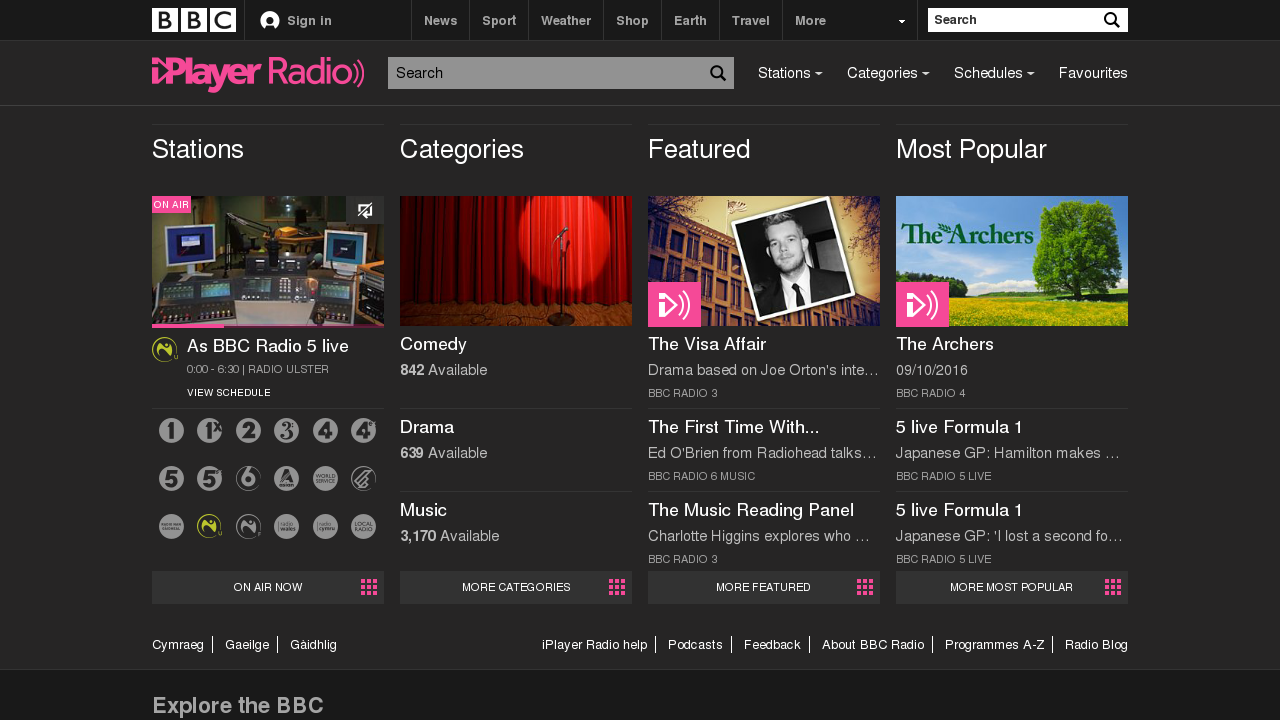The image size is (1280, 720).
Task: Open the BBC Radio 4 station icon
Action: point(325,431)
